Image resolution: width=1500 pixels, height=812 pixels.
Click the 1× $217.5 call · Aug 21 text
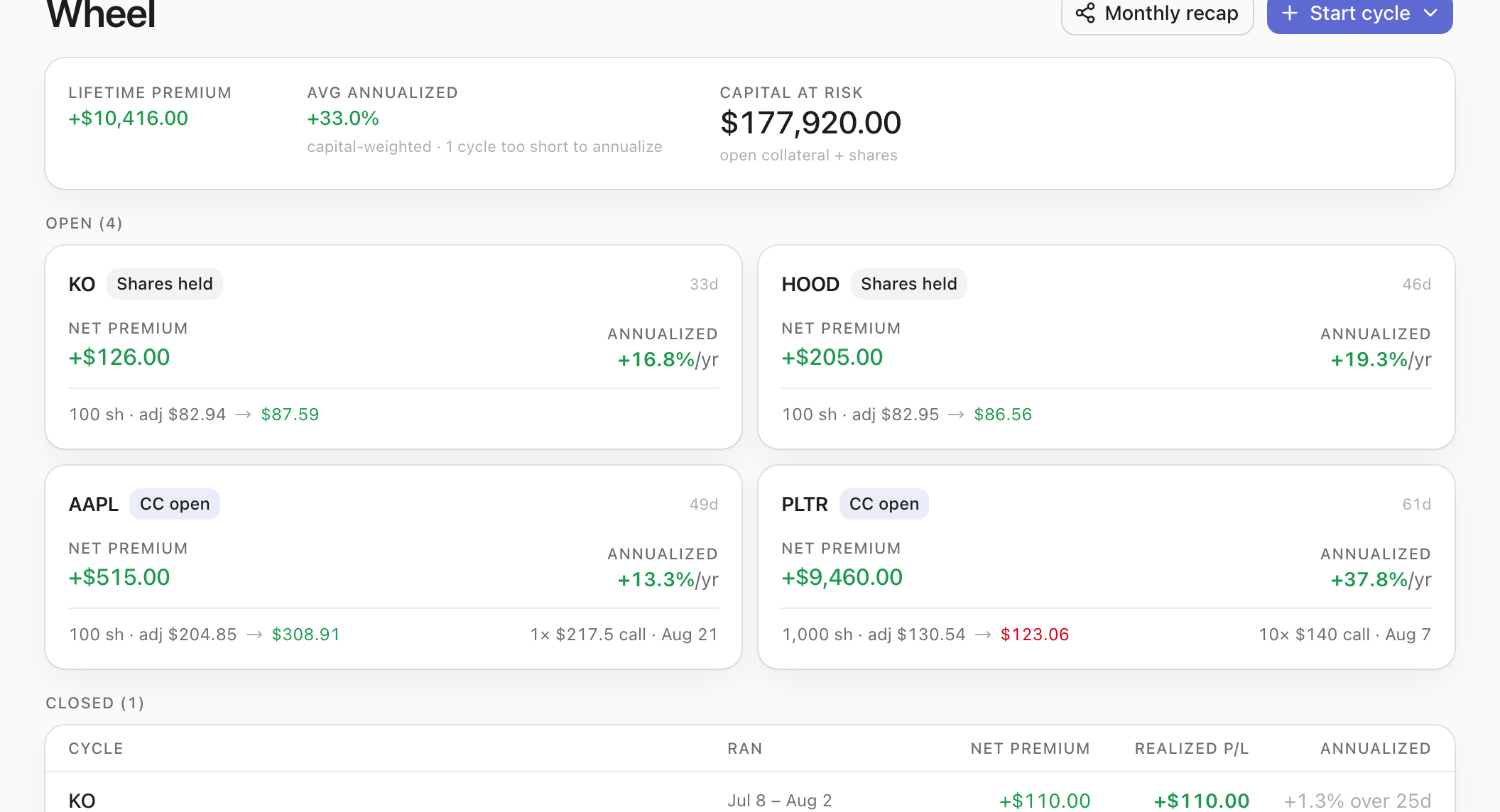point(624,635)
